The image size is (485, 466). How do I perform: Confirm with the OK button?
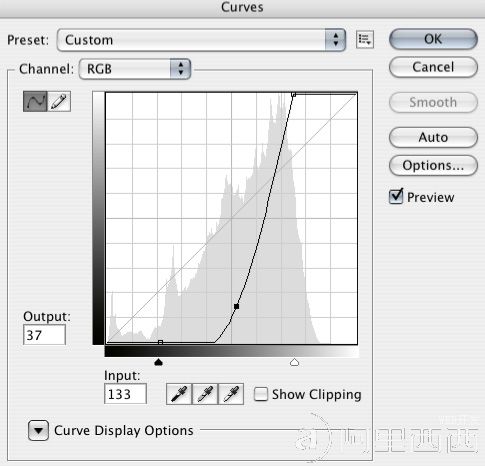tap(433, 39)
